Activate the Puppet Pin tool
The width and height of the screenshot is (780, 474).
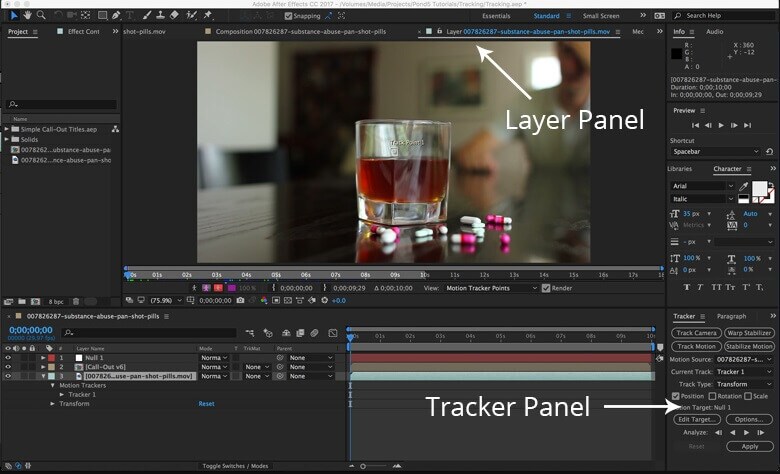tap(207, 15)
